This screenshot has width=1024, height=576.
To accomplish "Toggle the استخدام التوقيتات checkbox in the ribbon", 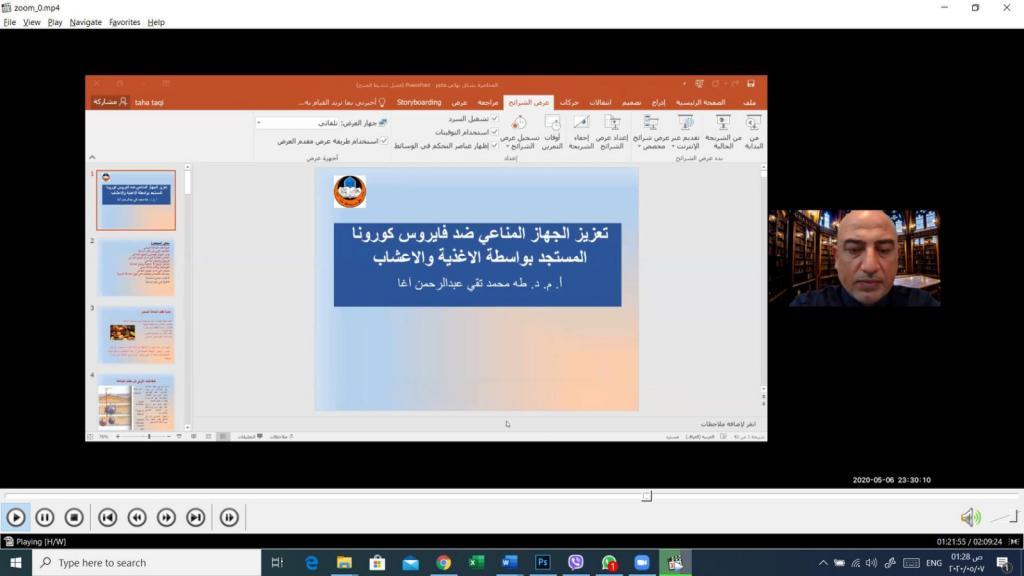I will coord(494,132).
